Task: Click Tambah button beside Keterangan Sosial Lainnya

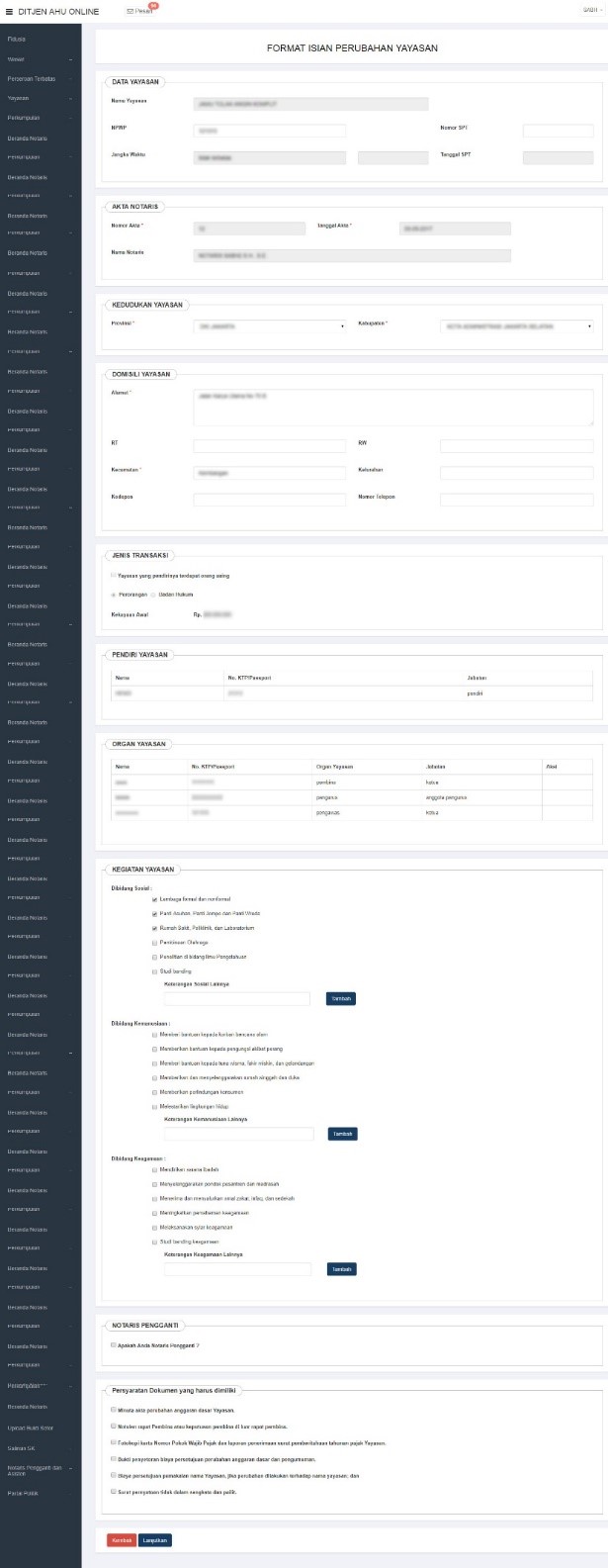Action: [x=340, y=999]
